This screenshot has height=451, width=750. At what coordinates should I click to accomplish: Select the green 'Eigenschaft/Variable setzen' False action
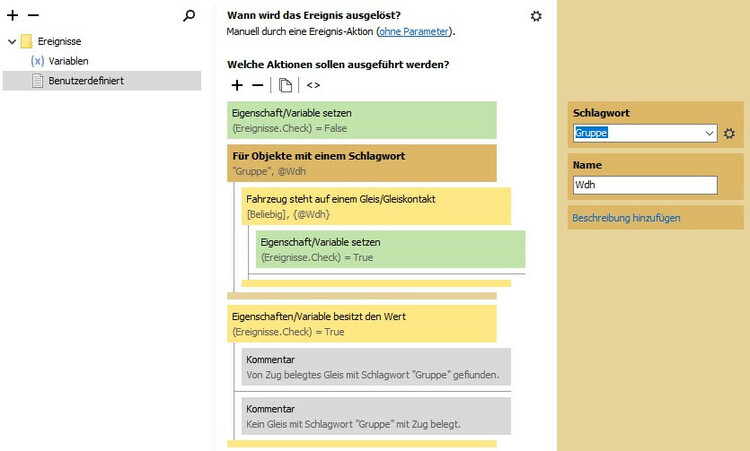coord(361,120)
